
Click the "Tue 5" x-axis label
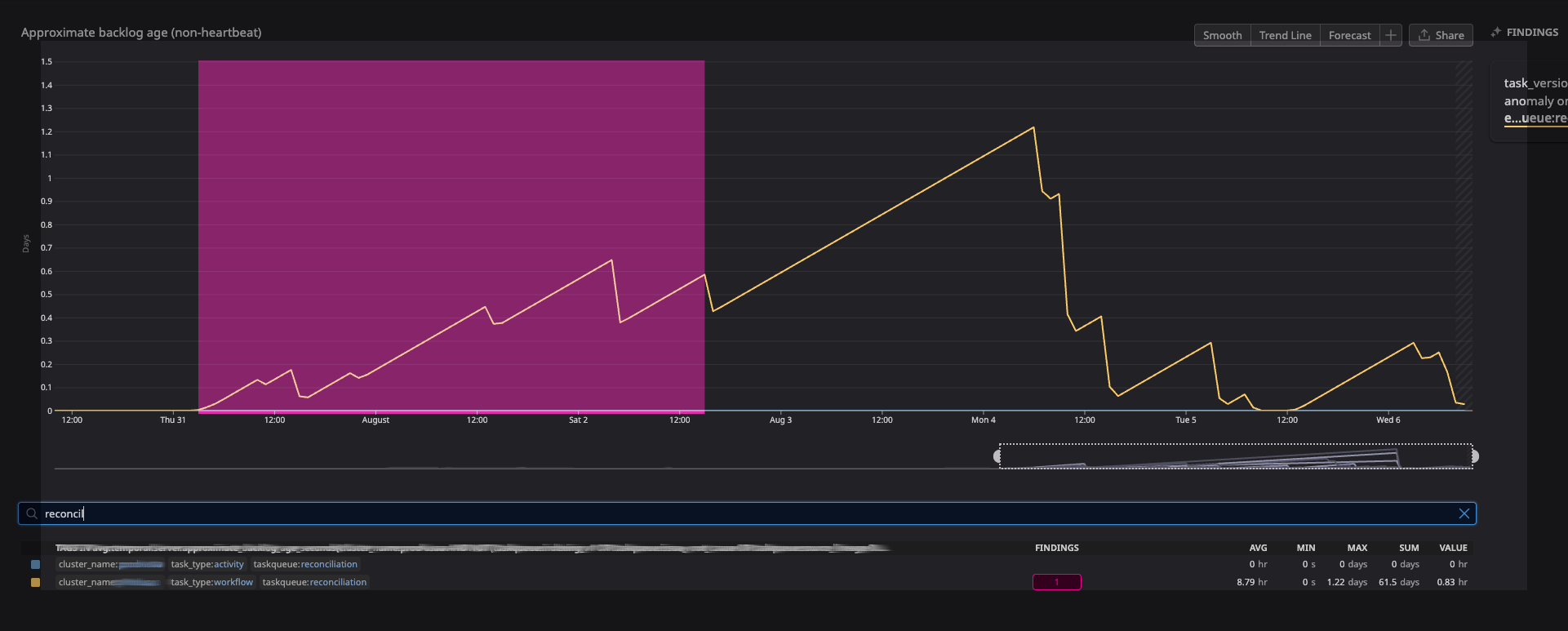(1185, 420)
